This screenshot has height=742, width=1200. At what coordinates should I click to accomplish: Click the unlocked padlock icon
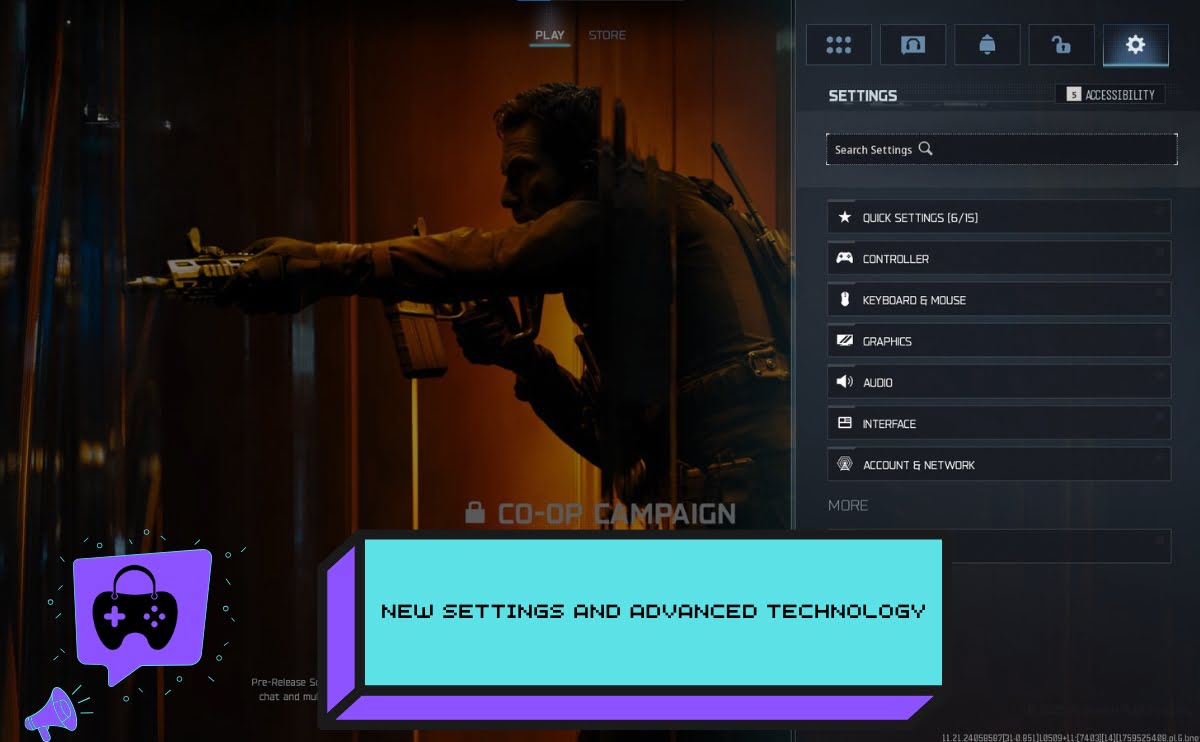tap(1061, 44)
